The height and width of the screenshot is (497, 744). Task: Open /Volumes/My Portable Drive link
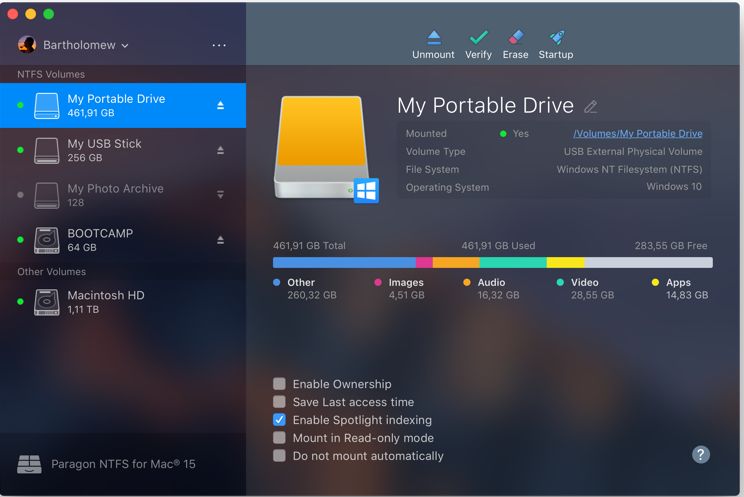tap(638, 133)
